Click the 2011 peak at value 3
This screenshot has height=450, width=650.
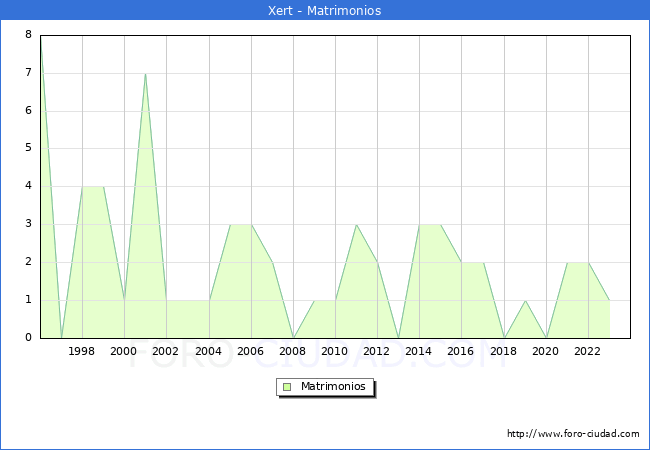click(x=357, y=225)
